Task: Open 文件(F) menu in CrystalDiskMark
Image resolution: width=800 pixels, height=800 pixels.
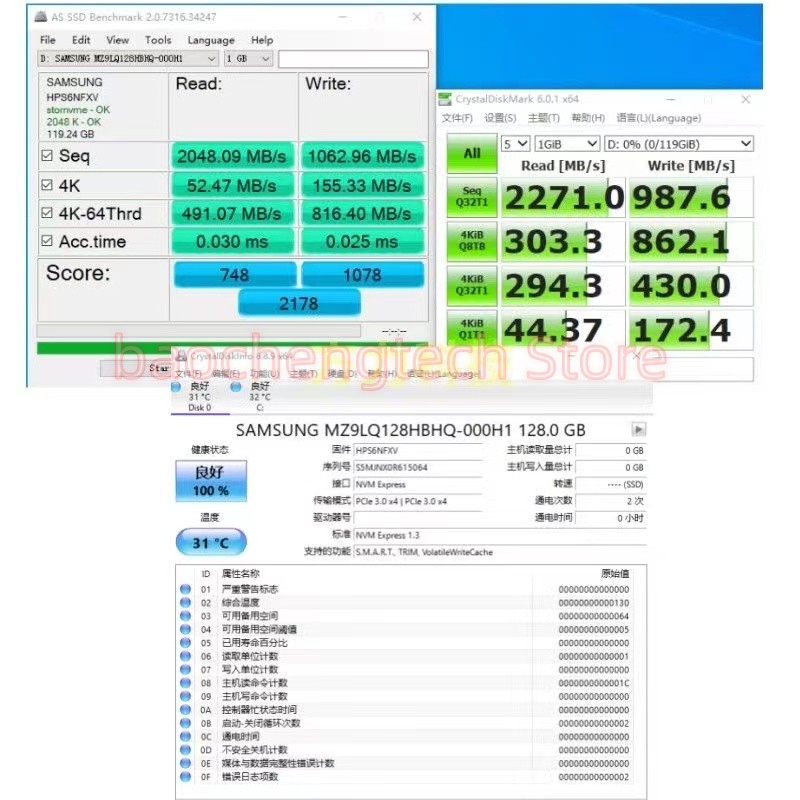Action: (x=457, y=118)
